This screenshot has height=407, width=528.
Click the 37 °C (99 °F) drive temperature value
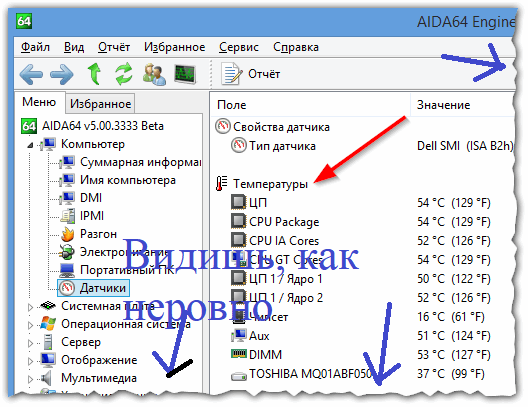(x=451, y=374)
